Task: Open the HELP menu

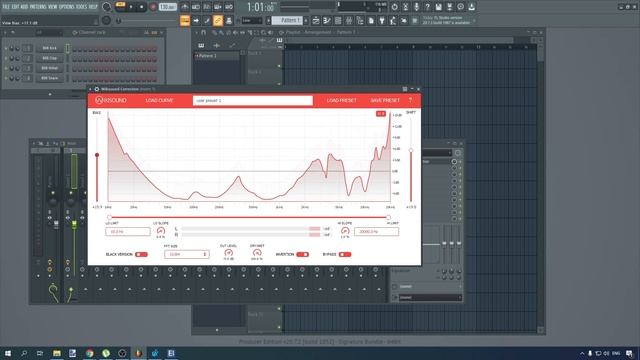Action: pos(93,7)
